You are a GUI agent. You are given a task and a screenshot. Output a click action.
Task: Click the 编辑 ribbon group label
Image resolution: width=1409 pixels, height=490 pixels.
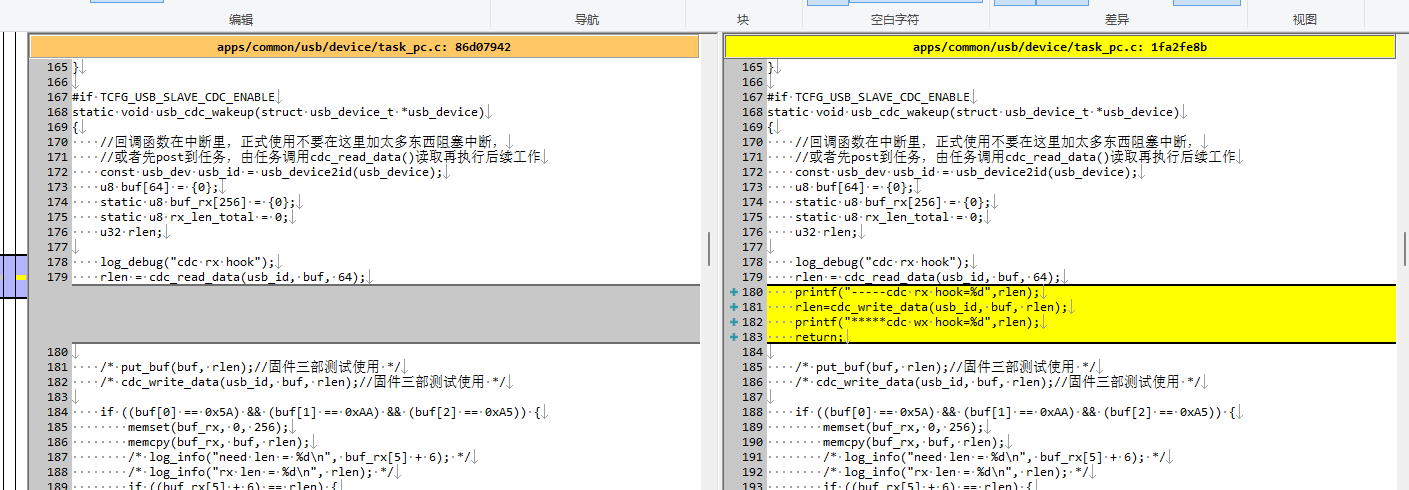(x=241, y=19)
